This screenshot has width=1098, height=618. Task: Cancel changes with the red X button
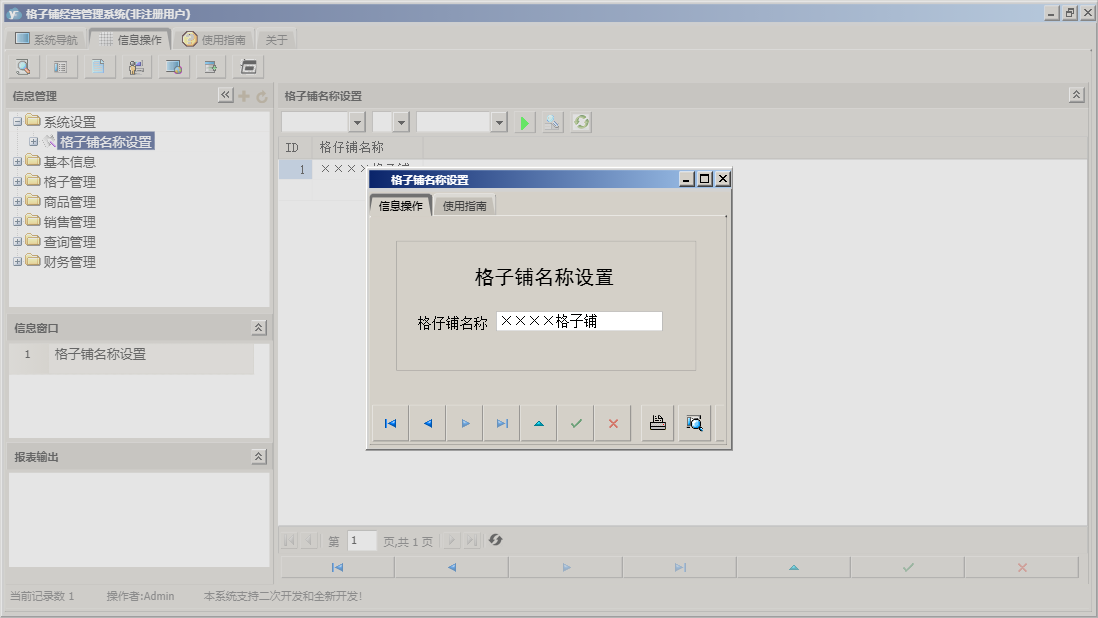(613, 422)
